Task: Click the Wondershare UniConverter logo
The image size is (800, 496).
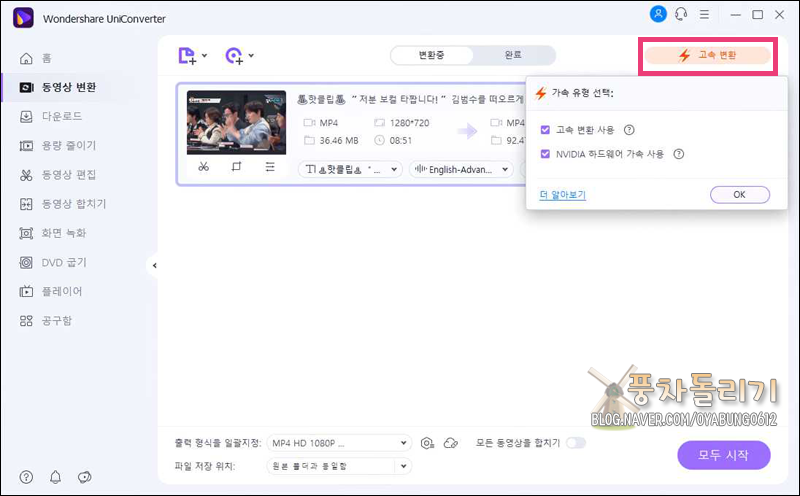Action: pyautogui.click(x=23, y=18)
